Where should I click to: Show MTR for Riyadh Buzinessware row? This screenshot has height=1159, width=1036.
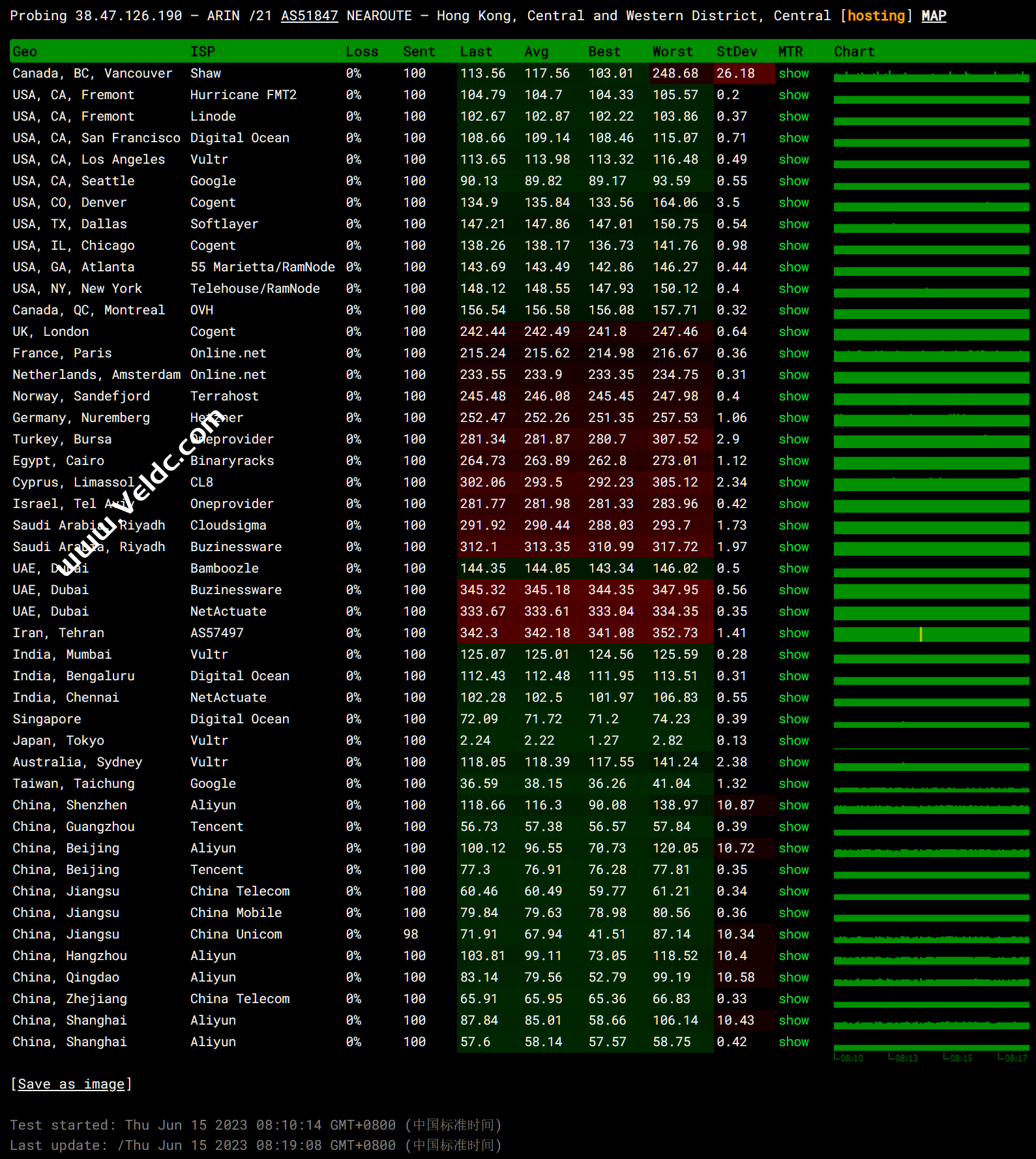click(793, 547)
